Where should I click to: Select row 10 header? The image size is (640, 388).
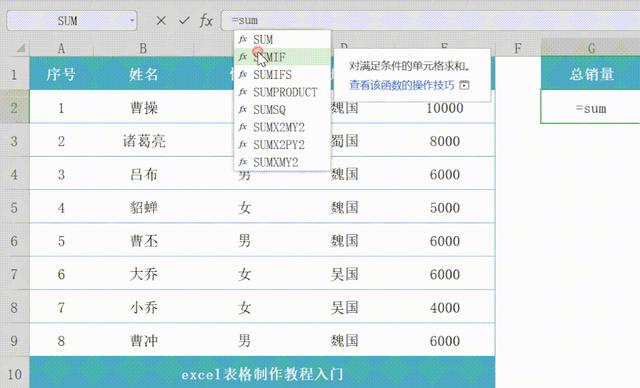point(14,373)
